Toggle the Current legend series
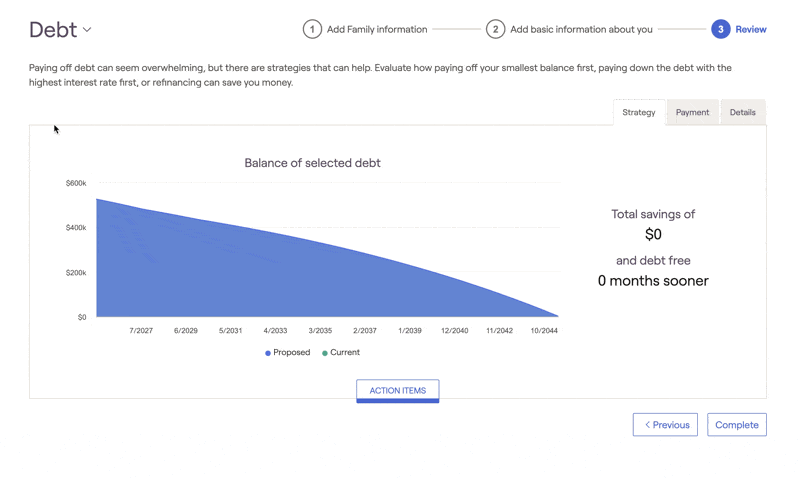800x478 pixels. pyautogui.click(x=341, y=353)
